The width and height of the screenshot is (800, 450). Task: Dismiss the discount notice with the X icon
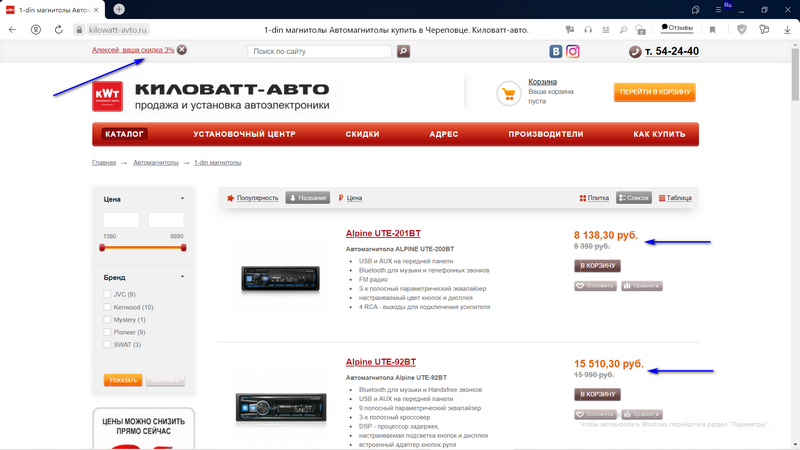[182, 49]
